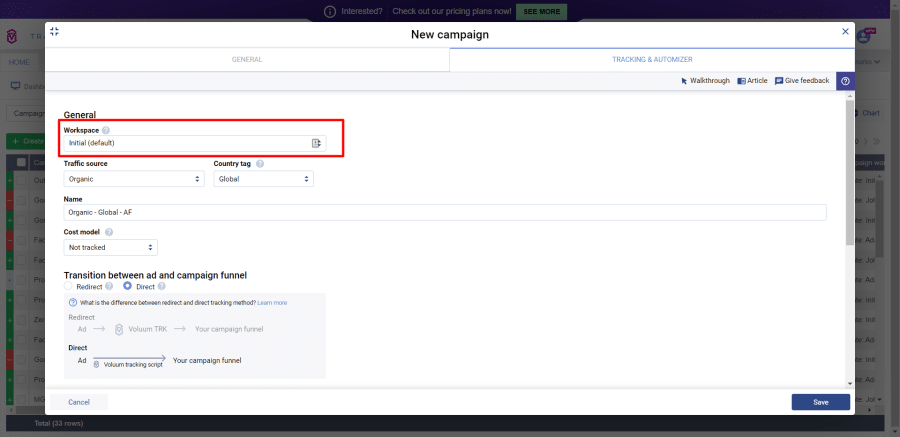The width and height of the screenshot is (900, 437).
Task: Click the Workspace list icon button
Action: (316, 143)
